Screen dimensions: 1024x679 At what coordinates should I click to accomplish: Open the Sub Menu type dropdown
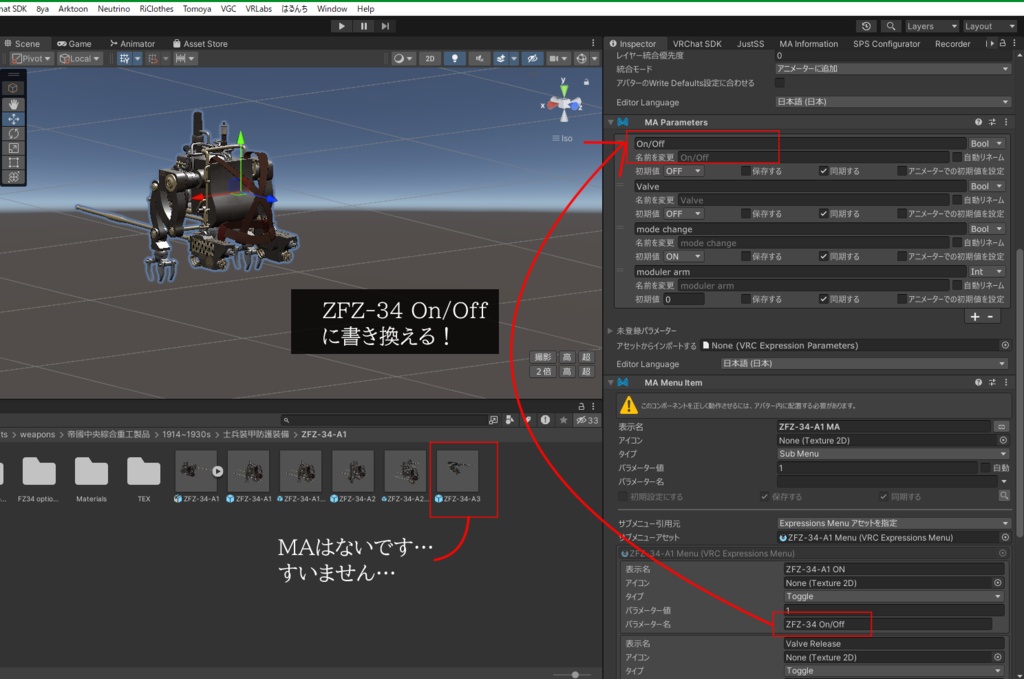(893, 454)
